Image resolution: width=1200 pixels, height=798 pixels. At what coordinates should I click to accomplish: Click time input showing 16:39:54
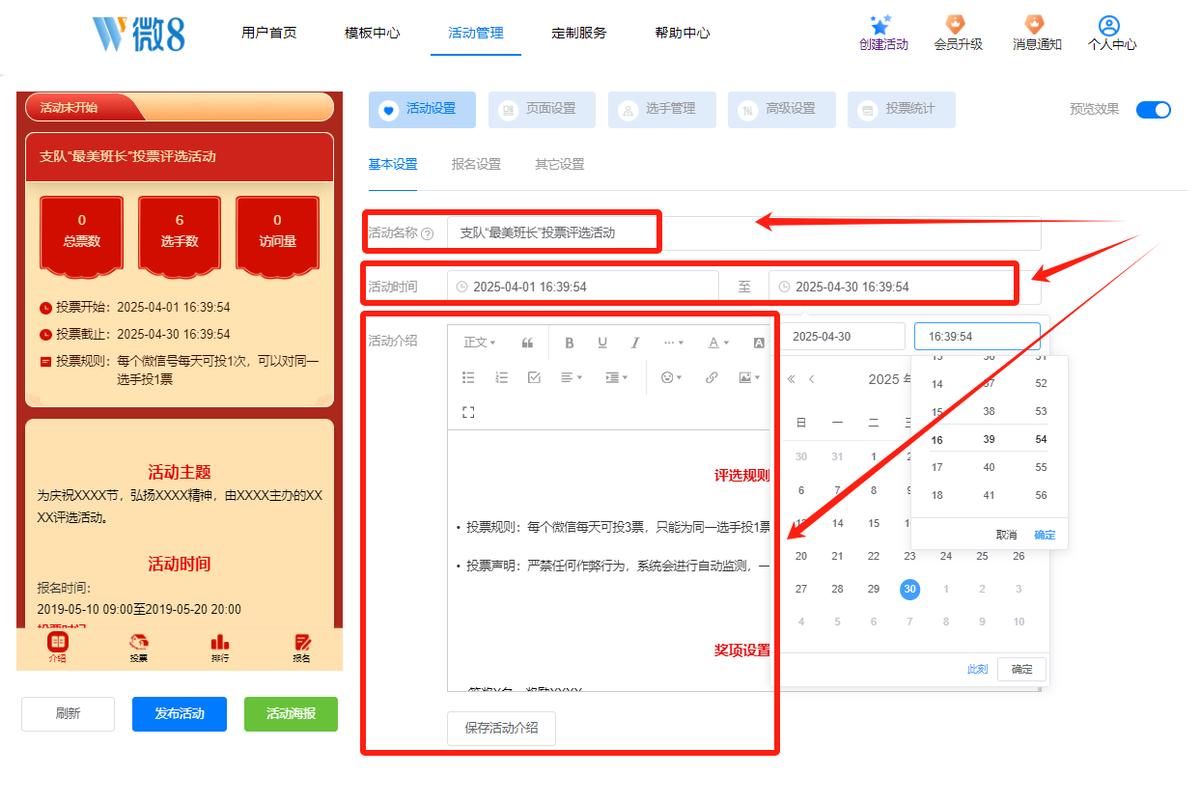977,337
